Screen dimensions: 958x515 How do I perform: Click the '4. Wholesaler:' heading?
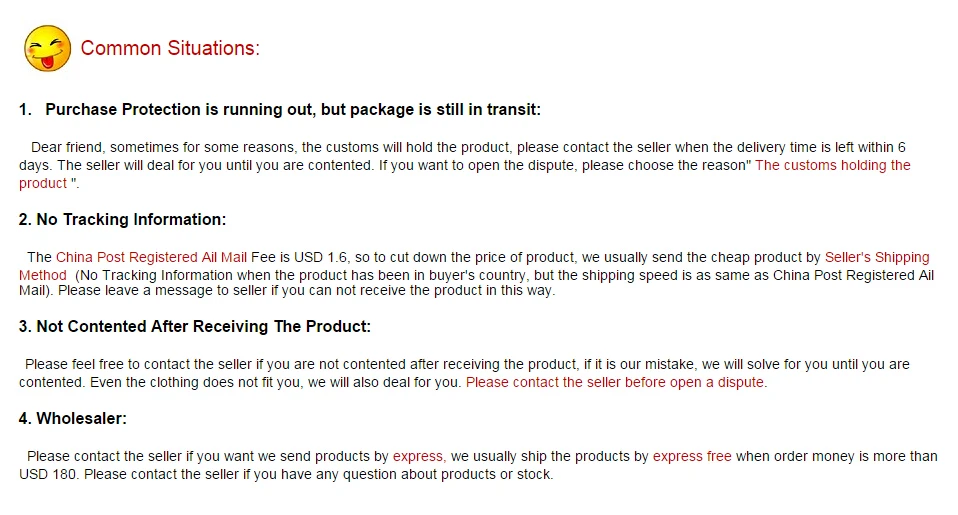pyautogui.click(x=73, y=418)
